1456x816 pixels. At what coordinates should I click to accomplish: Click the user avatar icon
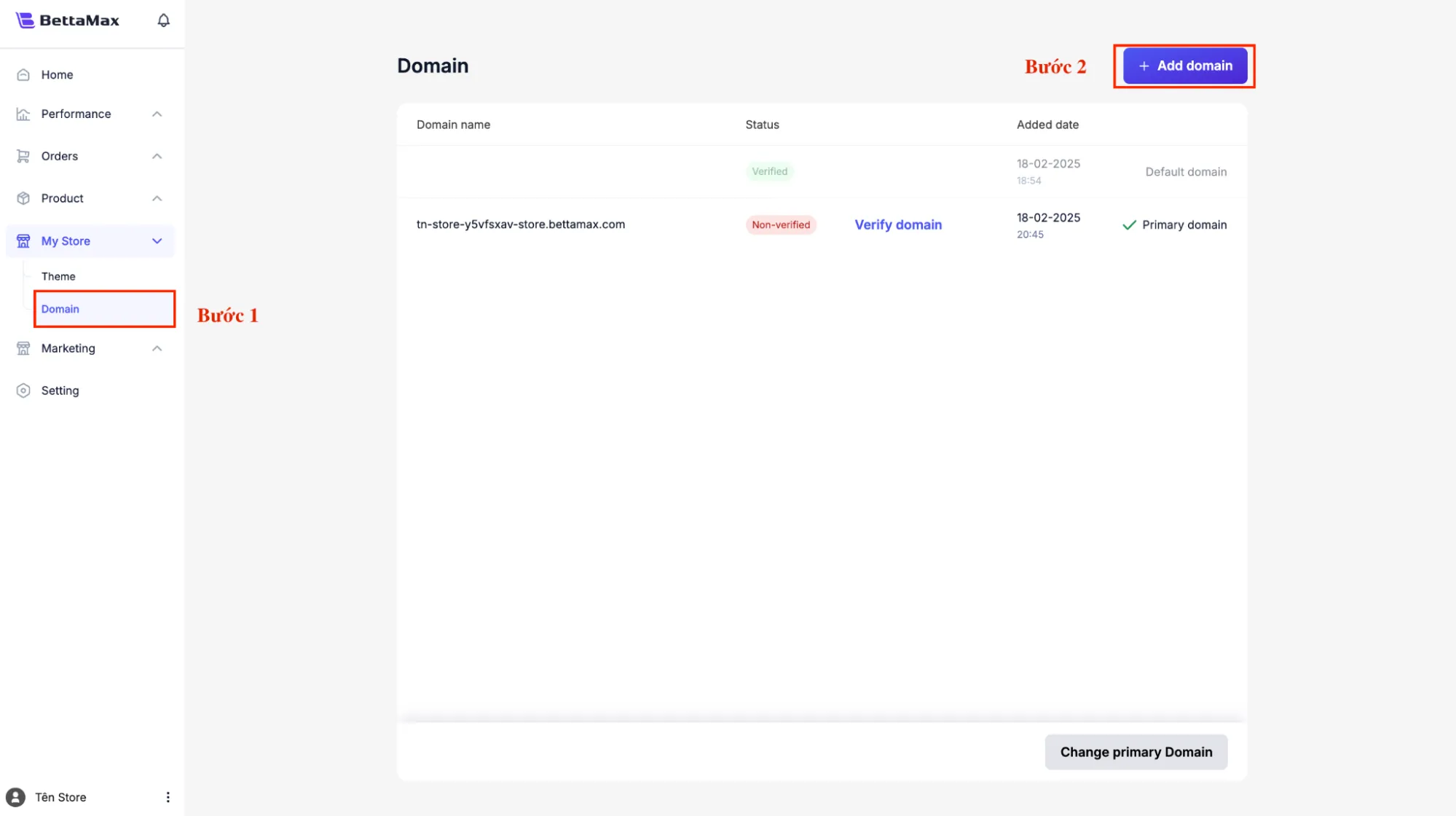pos(15,797)
